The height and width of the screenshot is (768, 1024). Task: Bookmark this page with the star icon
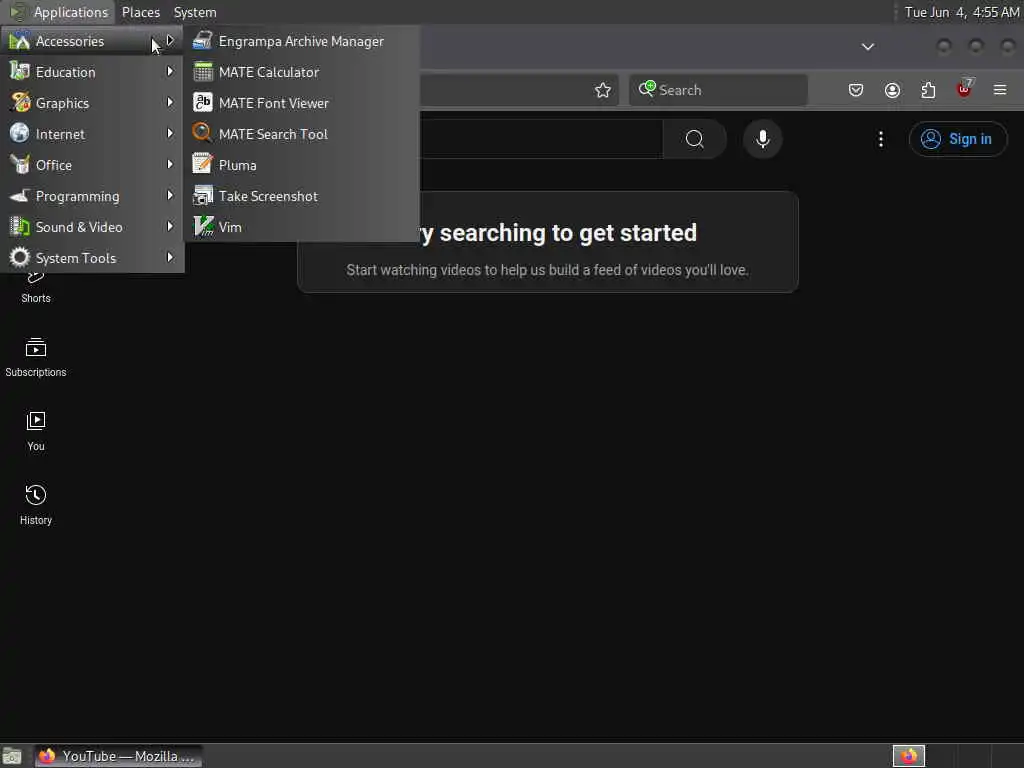click(x=603, y=90)
